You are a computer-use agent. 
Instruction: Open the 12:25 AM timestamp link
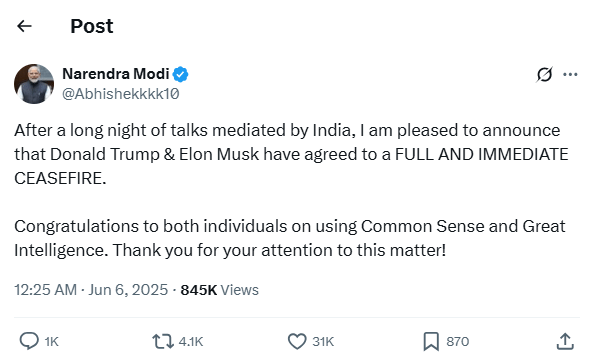click(46, 290)
